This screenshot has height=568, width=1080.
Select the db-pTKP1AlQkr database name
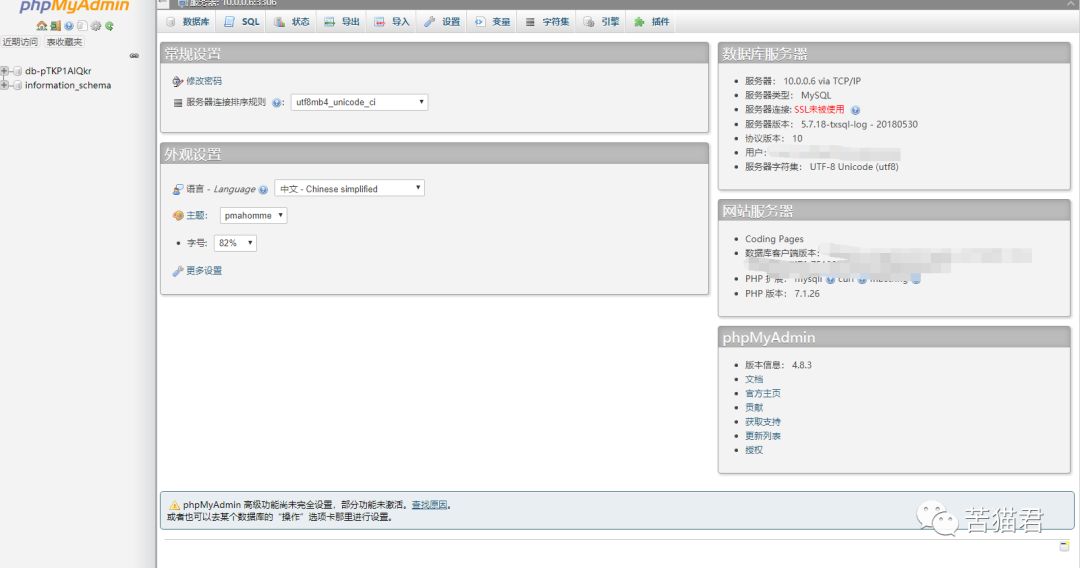pos(58,71)
